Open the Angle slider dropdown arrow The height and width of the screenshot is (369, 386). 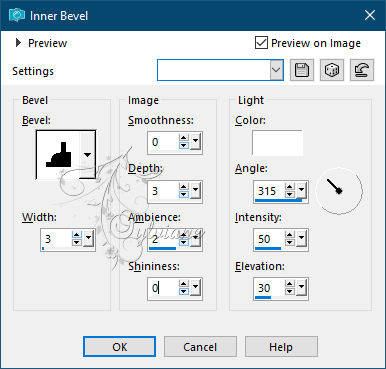302,190
